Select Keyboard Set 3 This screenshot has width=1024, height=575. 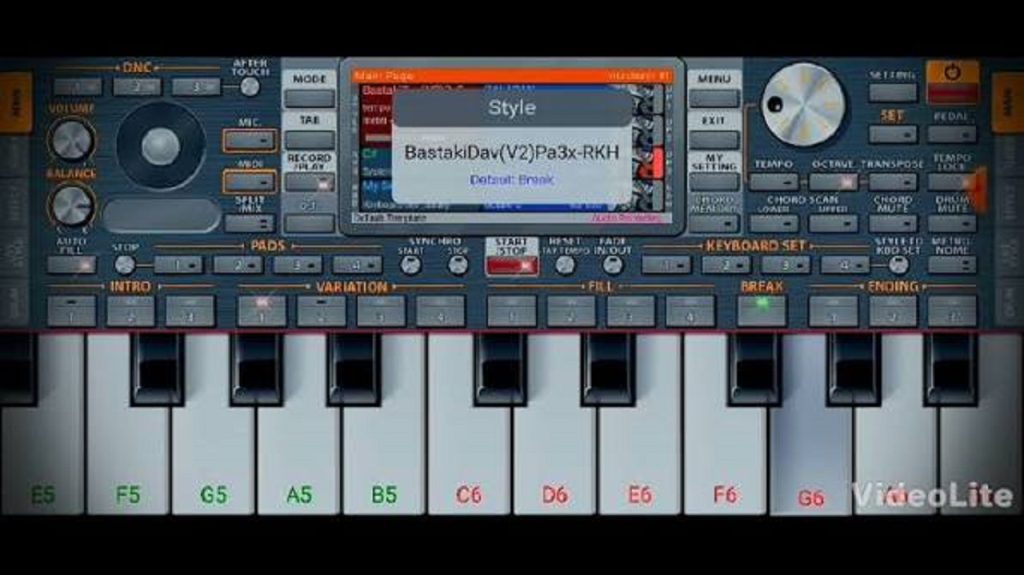tap(785, 265)
